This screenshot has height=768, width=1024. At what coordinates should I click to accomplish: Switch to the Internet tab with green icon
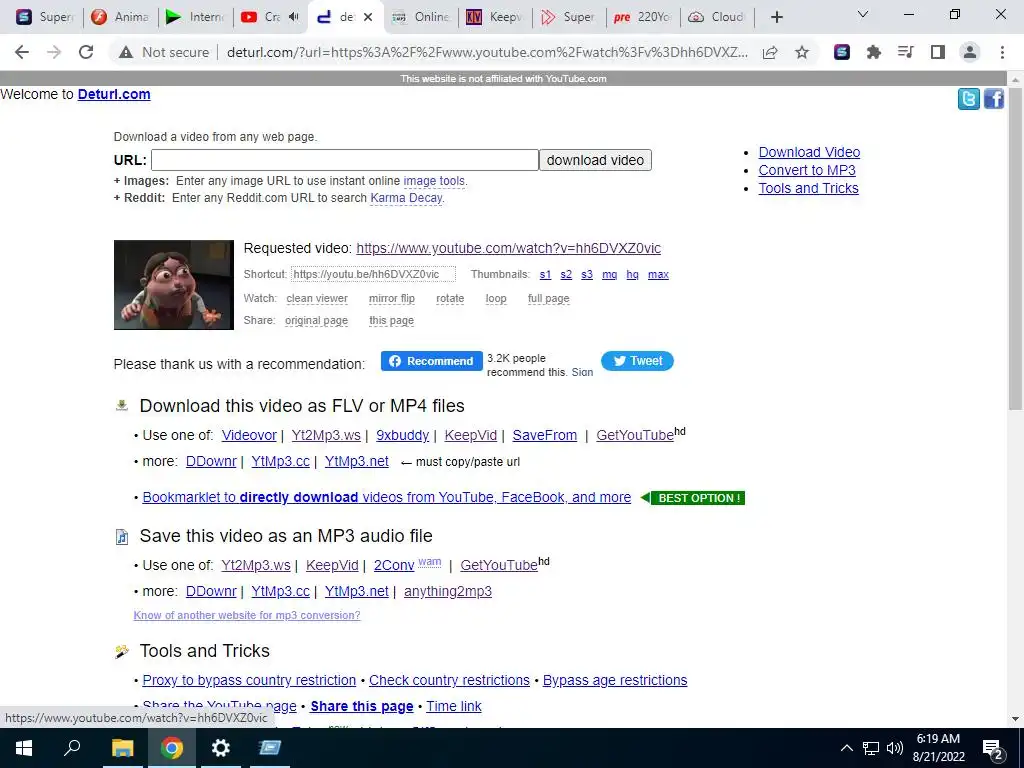pyautogui.click(x=195, y=17)
